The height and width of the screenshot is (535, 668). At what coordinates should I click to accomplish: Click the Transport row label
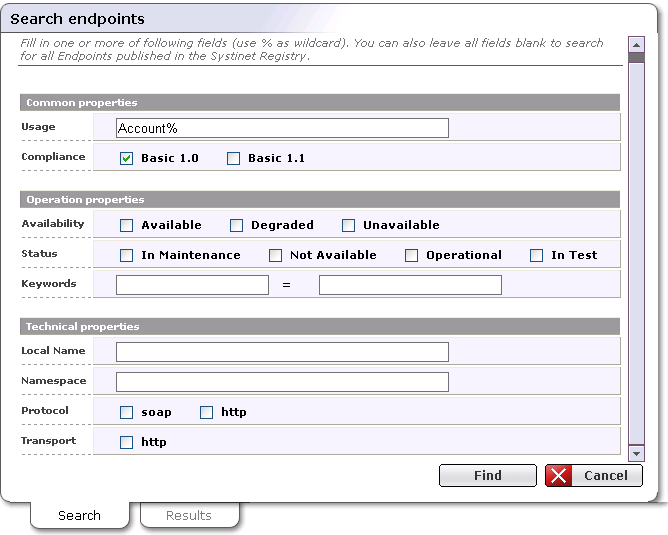point(49,441)
